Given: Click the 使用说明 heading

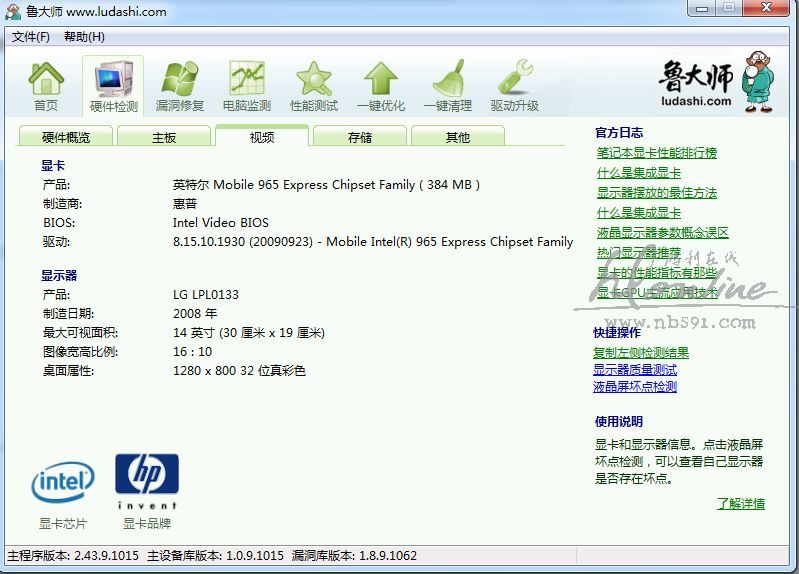Looking at the screenshot, I should tap(619, 421).
